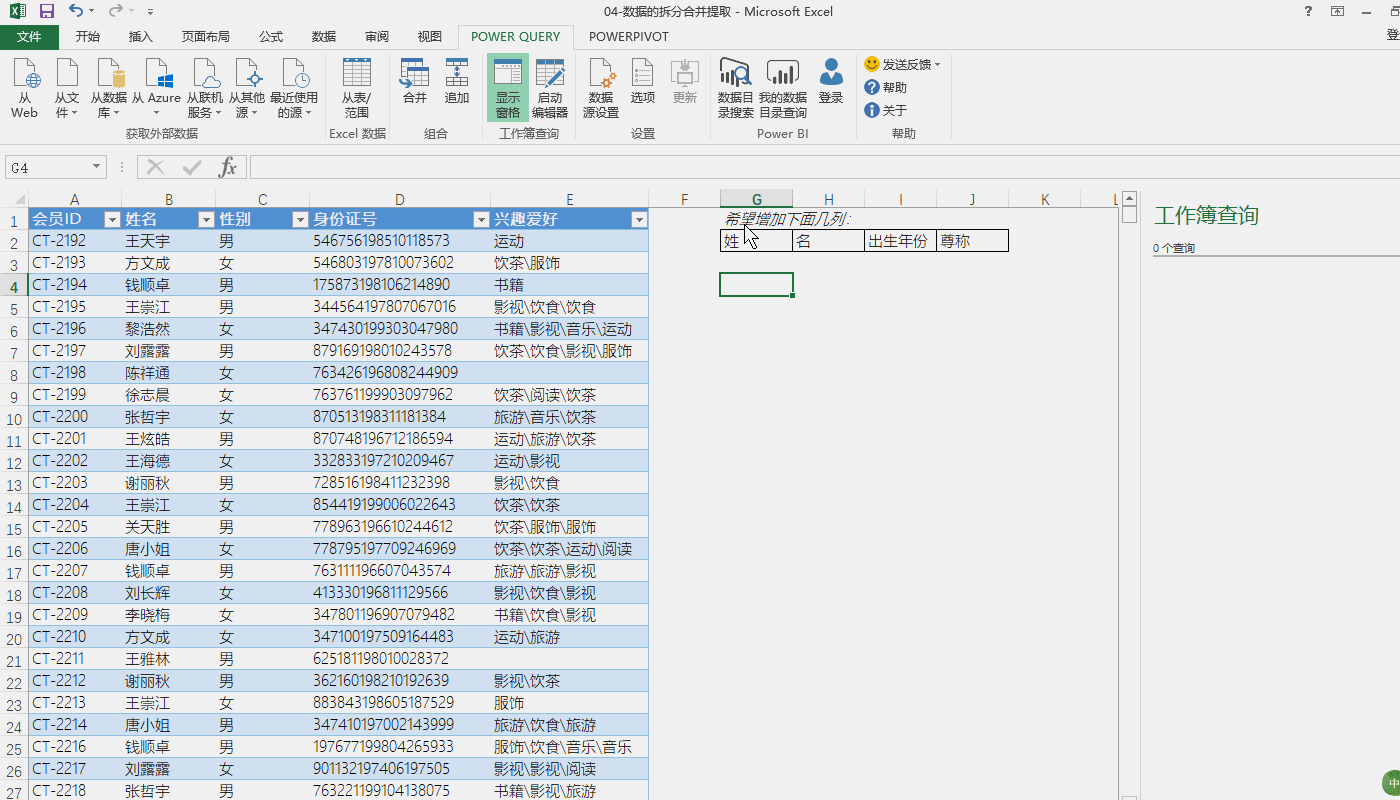Image resolution: width=1400 pixels, height=800 pixels.
Task: Open the 性别 column filter dropdown
Action: click(x=299, y=220)
